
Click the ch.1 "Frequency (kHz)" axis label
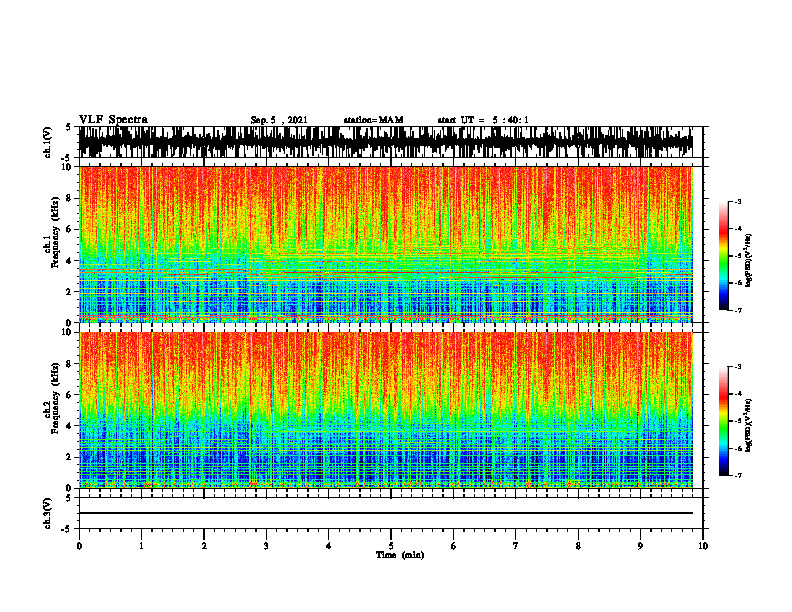coord(55,233)
